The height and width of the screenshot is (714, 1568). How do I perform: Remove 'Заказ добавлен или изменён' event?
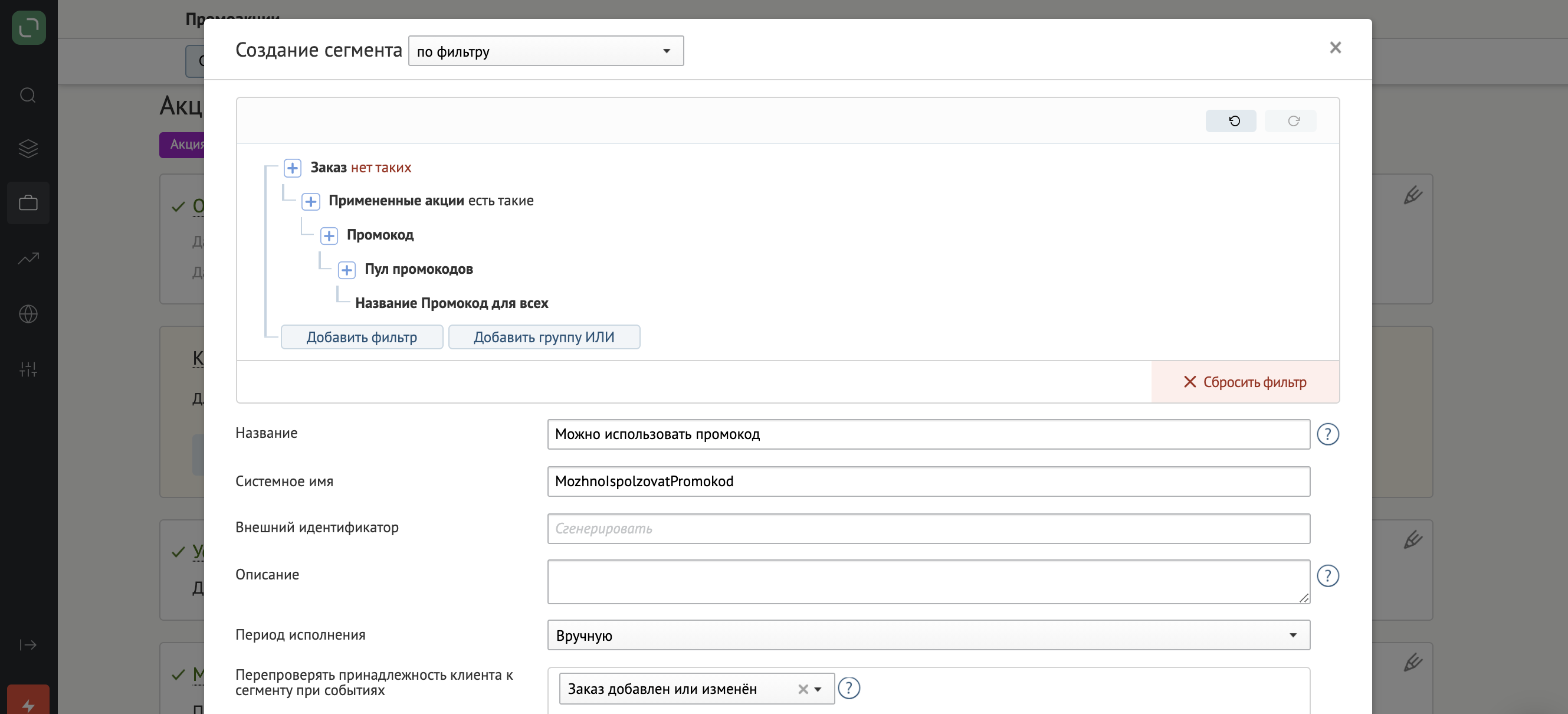(x=803, y=689)
